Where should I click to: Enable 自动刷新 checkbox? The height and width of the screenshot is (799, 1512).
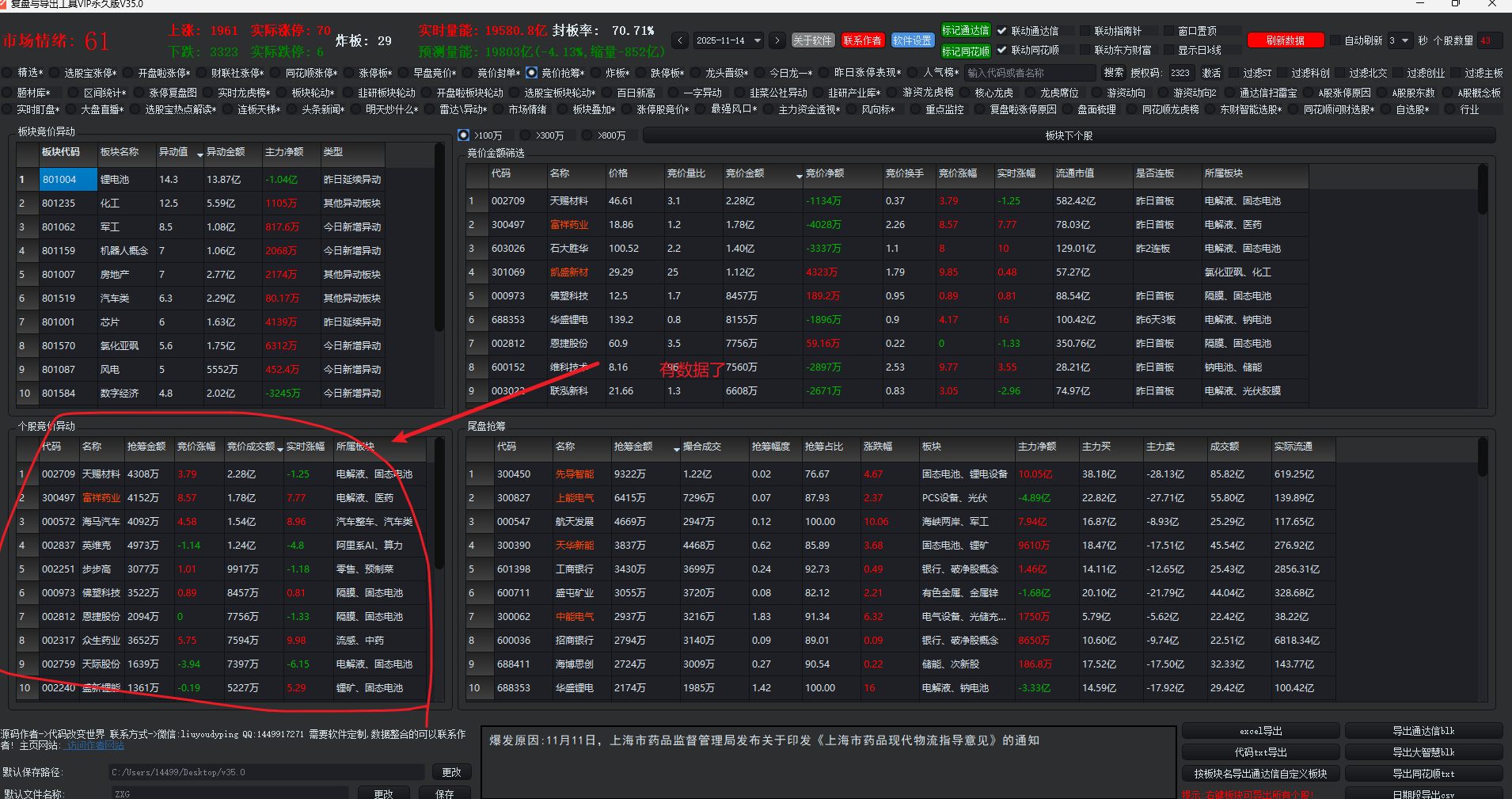click(1335, 40)
